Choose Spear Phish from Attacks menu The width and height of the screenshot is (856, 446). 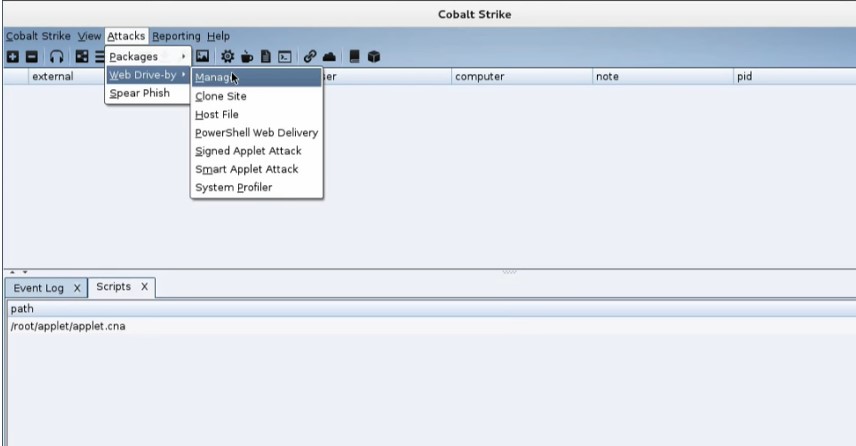[x=147, y=93]
